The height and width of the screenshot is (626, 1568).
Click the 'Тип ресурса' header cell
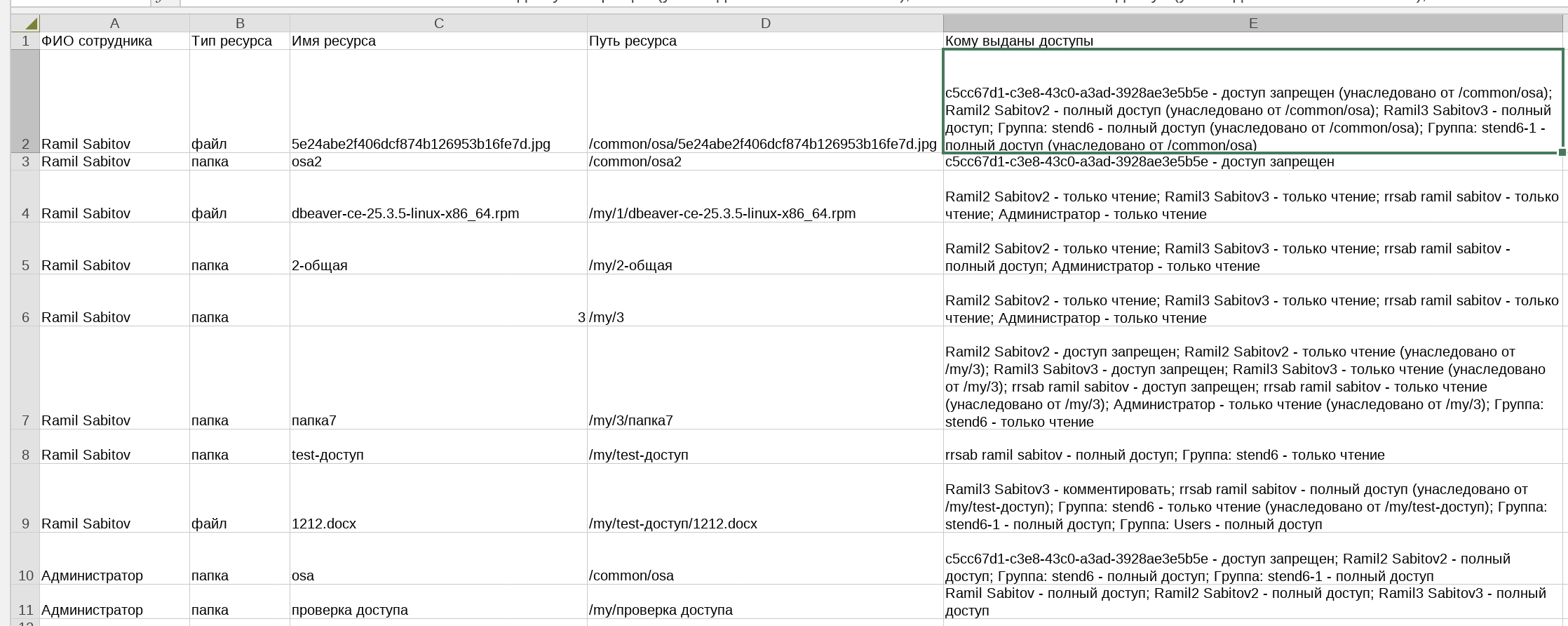240,41
